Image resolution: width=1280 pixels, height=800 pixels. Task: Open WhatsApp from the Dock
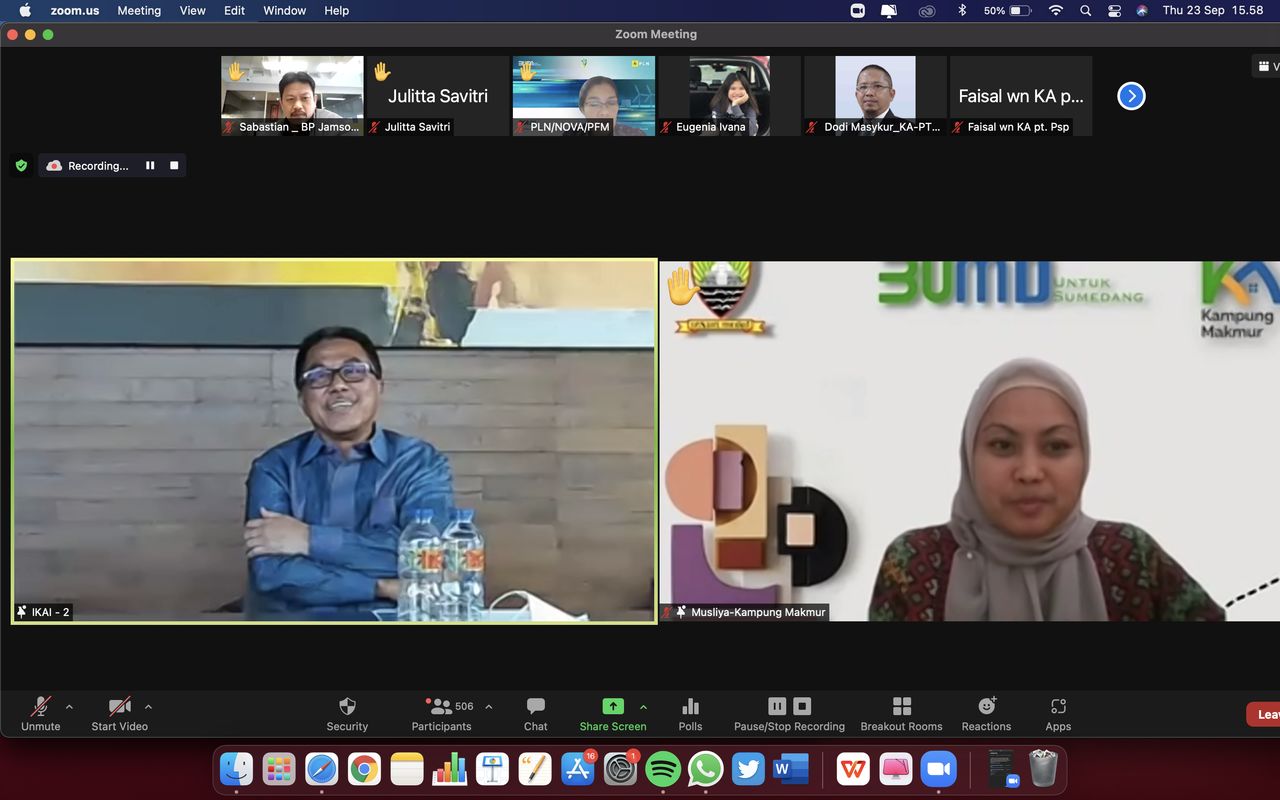point(706,769)
